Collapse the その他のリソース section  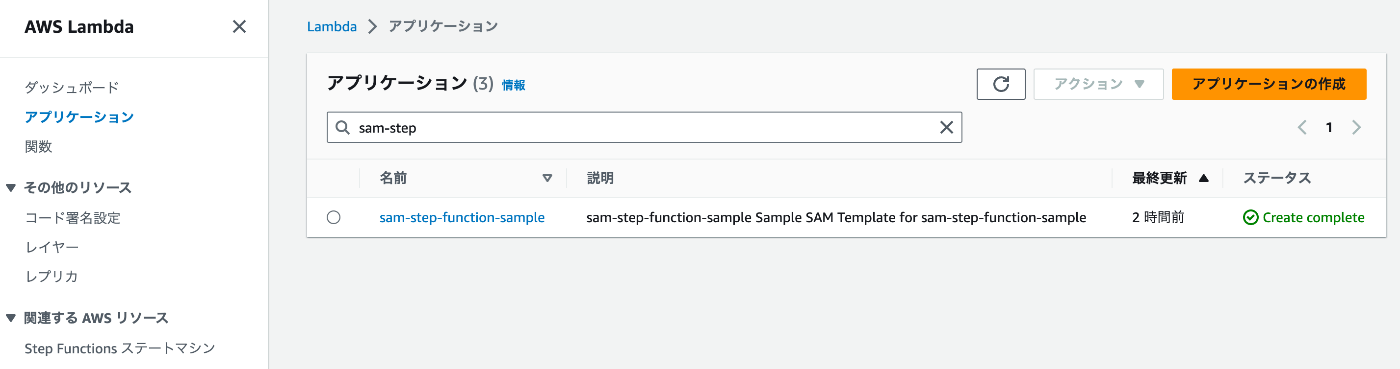pos(12,187)
